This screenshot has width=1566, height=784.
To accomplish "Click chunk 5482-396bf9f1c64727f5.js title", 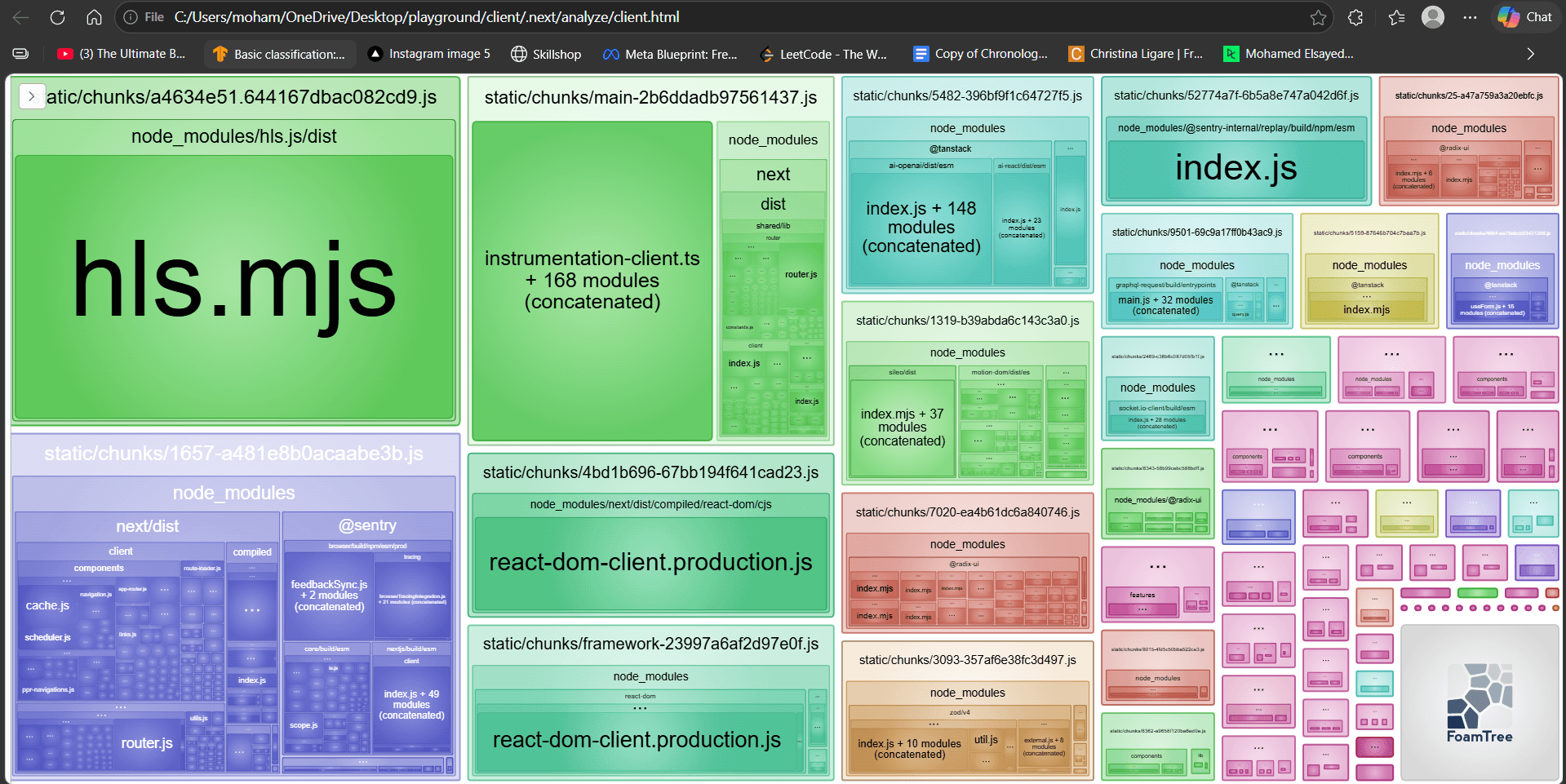I will pos(967,96).
